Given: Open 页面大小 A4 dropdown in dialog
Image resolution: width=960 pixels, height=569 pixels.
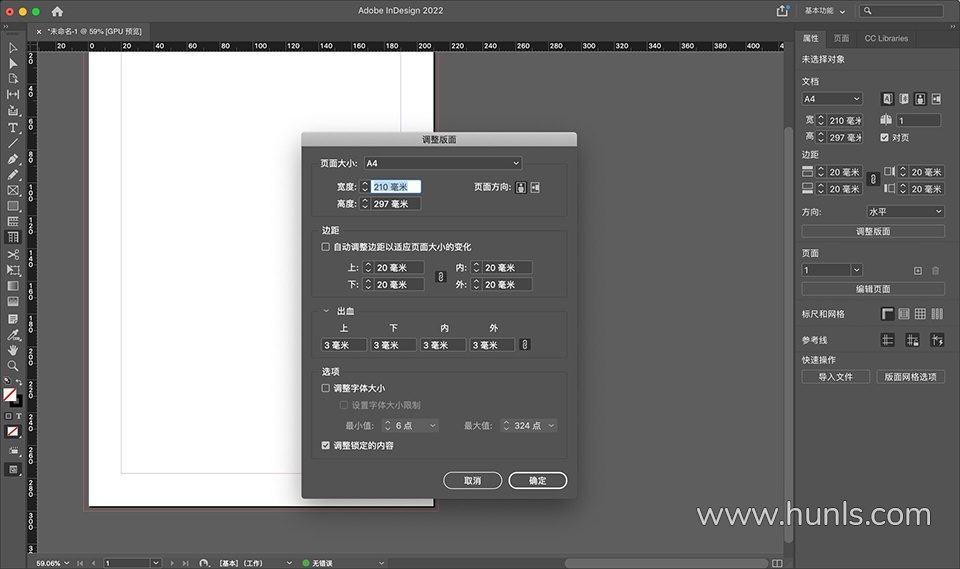Looking at the screenshot, I should [443, 163].
